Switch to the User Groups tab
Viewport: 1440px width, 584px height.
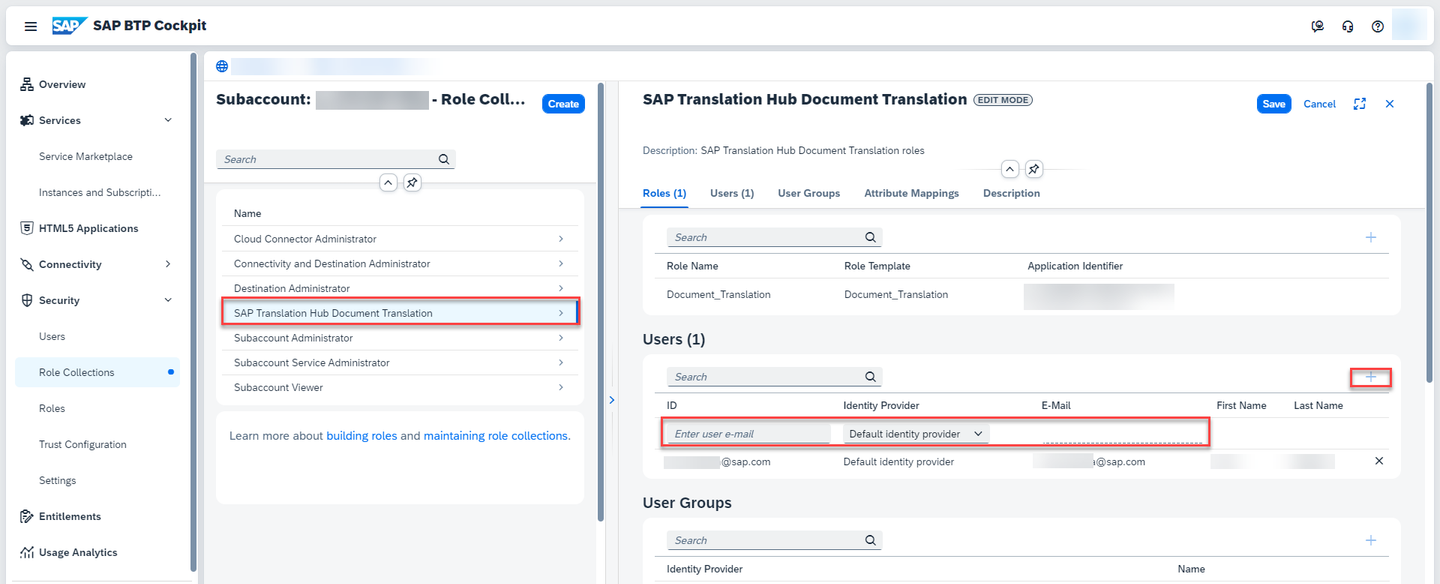809,193
